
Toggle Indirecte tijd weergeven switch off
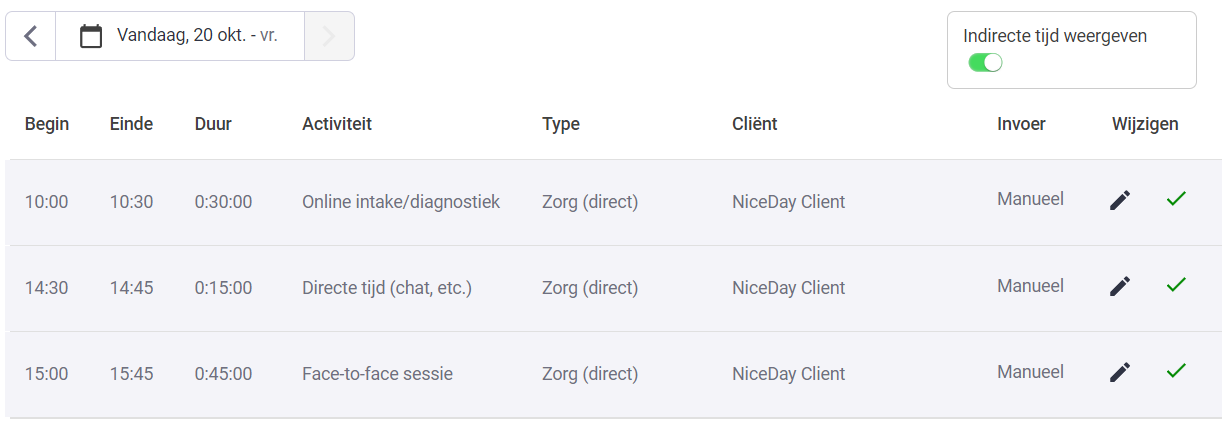[x=985, y=63]
